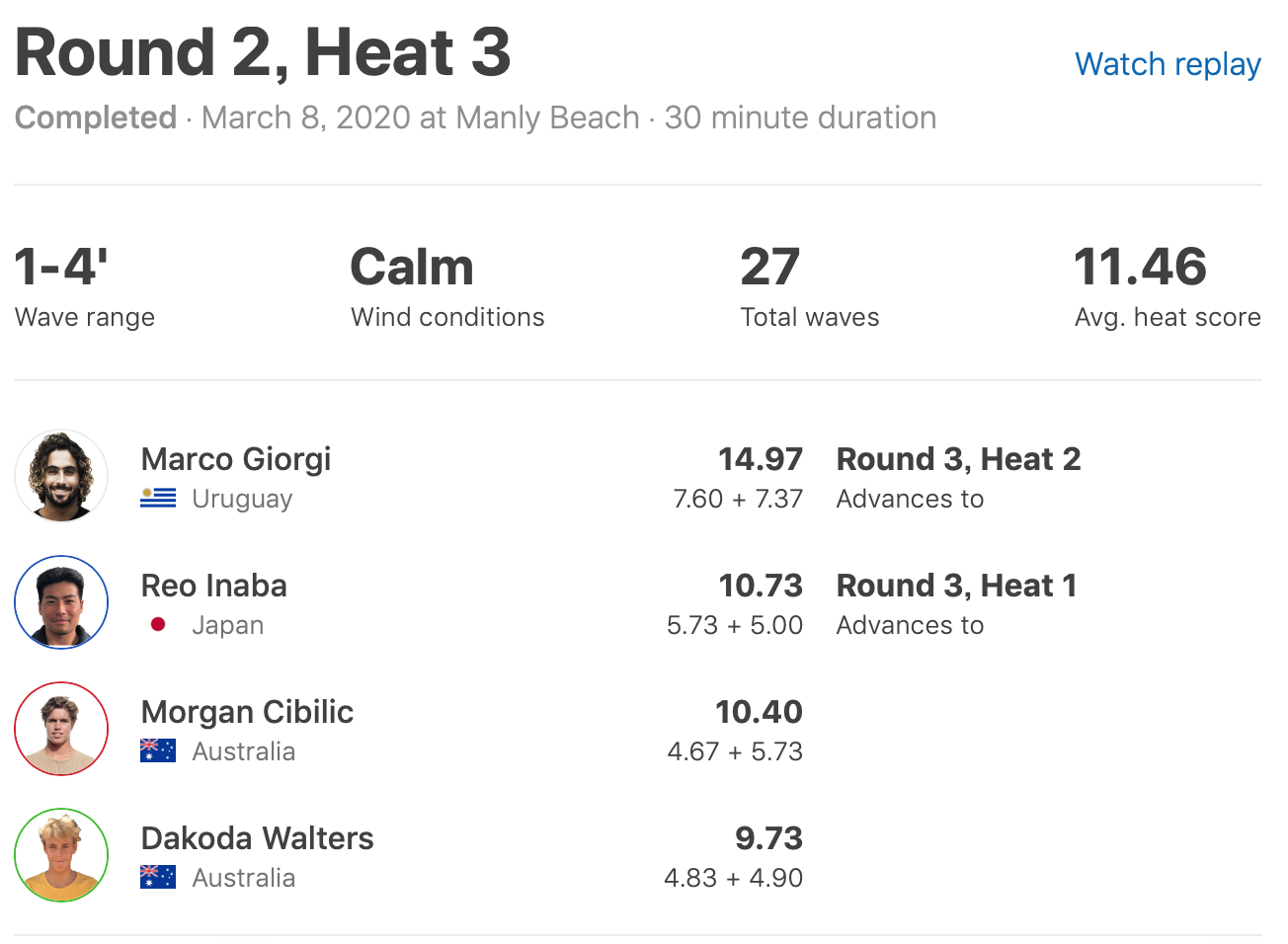Click the Watch replay link

(1167, 64)
